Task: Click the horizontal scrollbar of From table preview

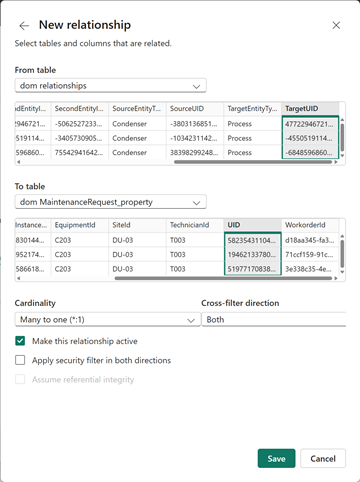Action: coord(253,162)
